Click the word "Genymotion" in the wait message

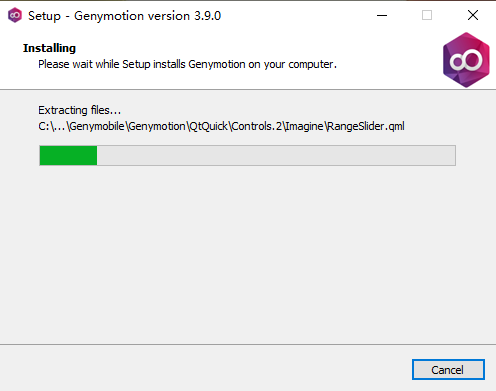click(x=217, y=64)
